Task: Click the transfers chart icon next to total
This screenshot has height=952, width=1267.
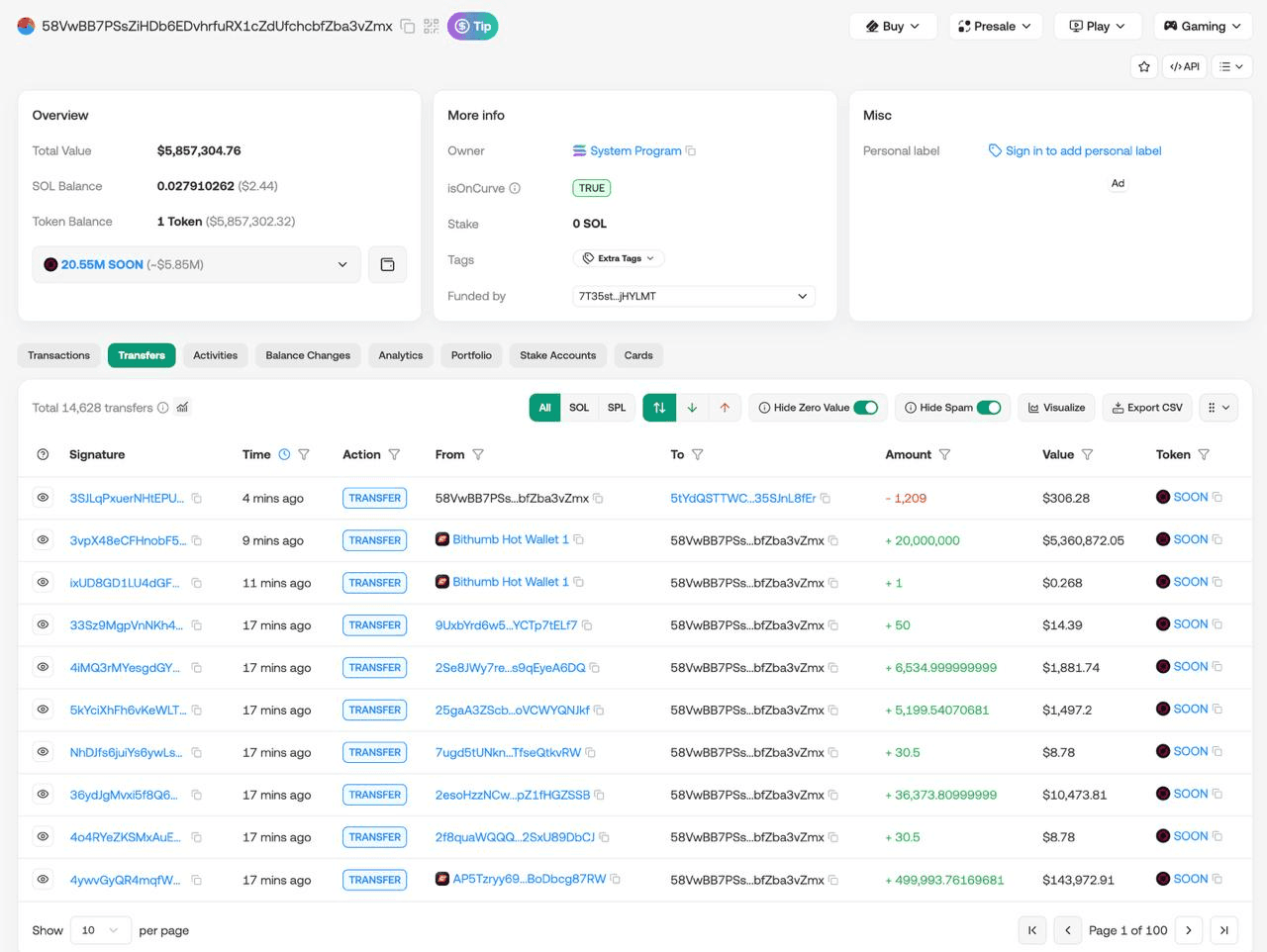Action: coord(182,407)
